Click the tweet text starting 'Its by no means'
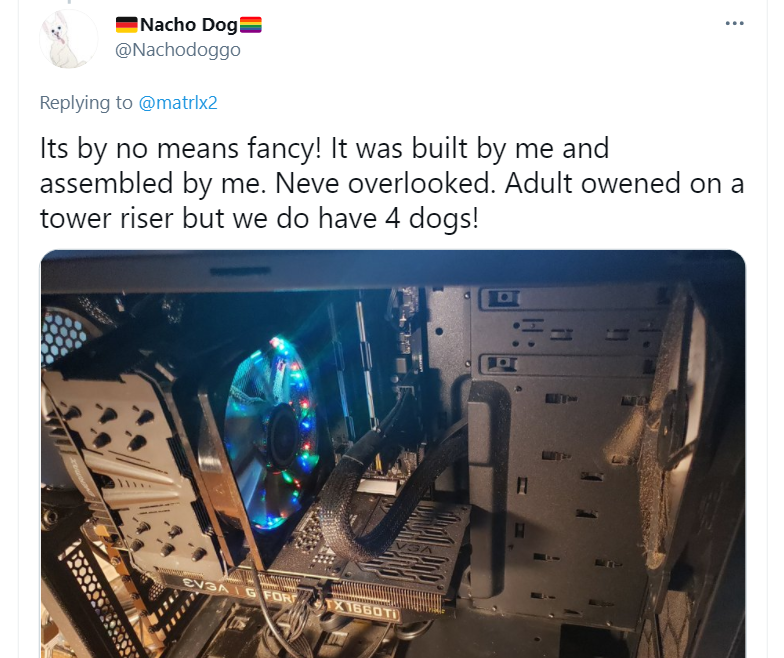 pyautogui.click(x=392, y=183)
